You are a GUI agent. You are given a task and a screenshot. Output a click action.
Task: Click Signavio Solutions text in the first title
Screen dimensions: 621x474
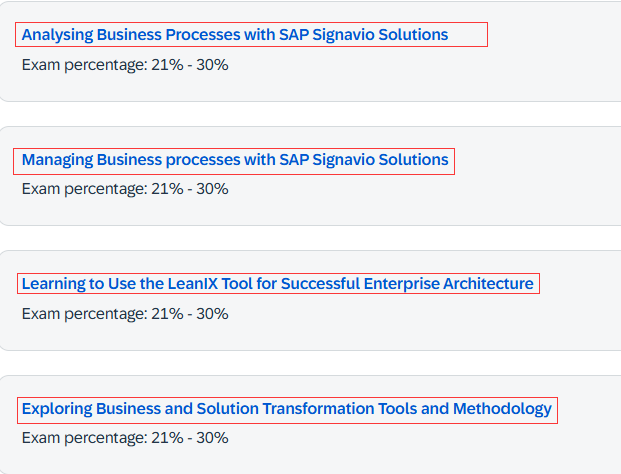point(380,35)
